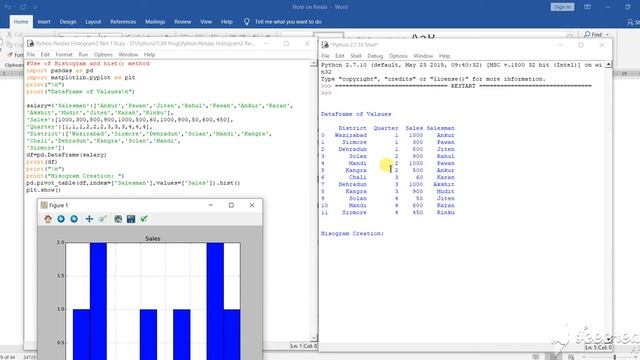Click pd.pivot_table line in editor

(x=133, y=183)
